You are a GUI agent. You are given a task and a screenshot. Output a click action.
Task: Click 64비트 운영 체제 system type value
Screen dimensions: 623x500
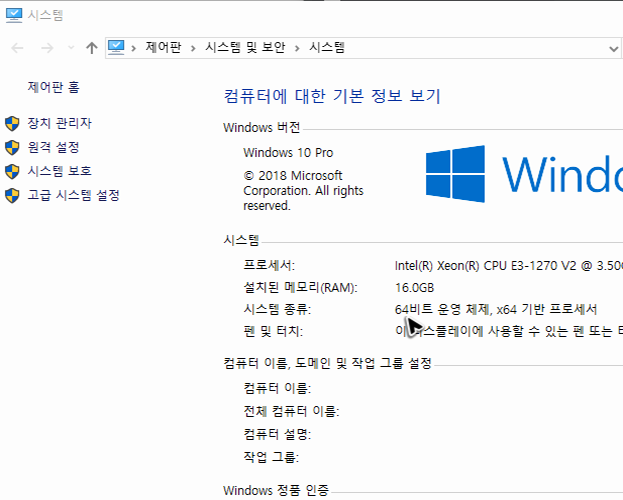click(496, 309)
